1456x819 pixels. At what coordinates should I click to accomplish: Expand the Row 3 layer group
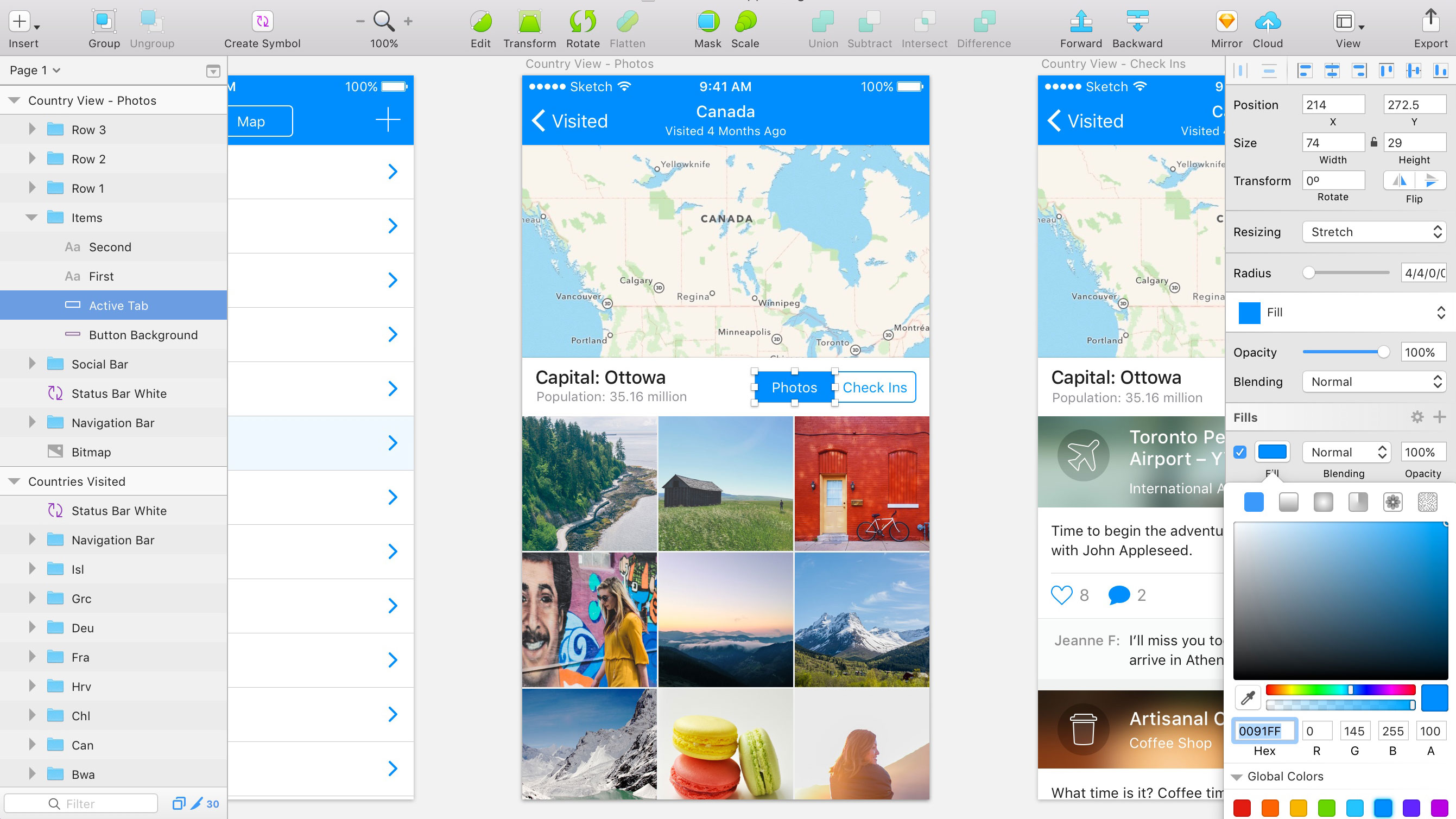(x=31, y=129)
